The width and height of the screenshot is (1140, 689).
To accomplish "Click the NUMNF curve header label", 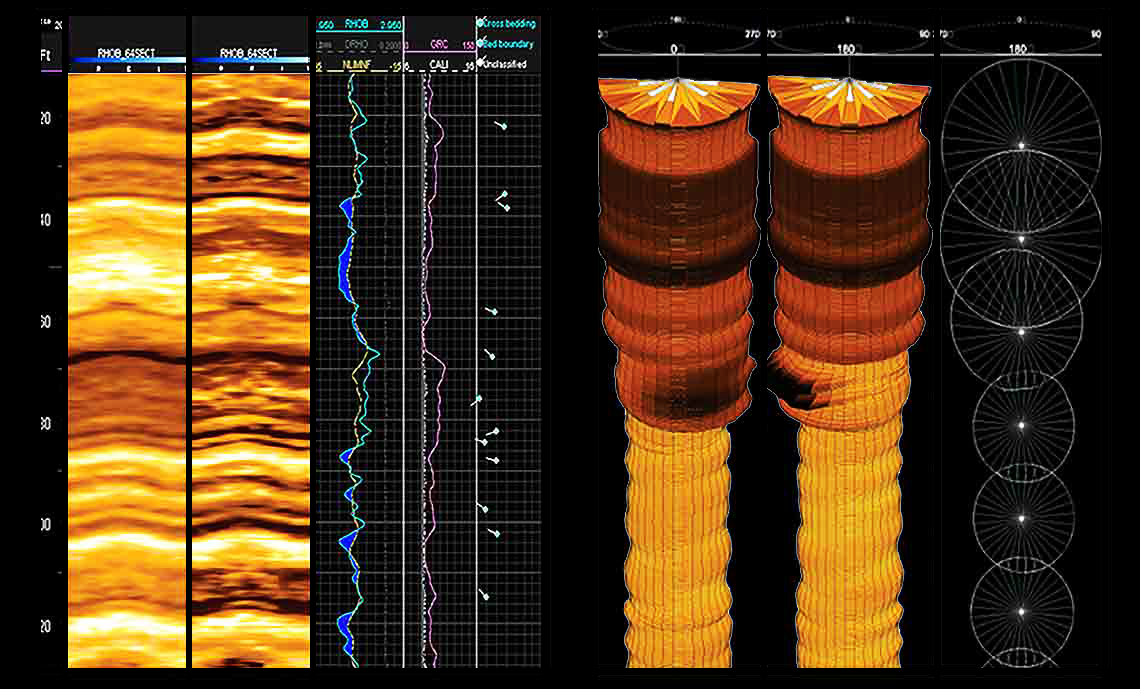I will click(x=357, y=65).
